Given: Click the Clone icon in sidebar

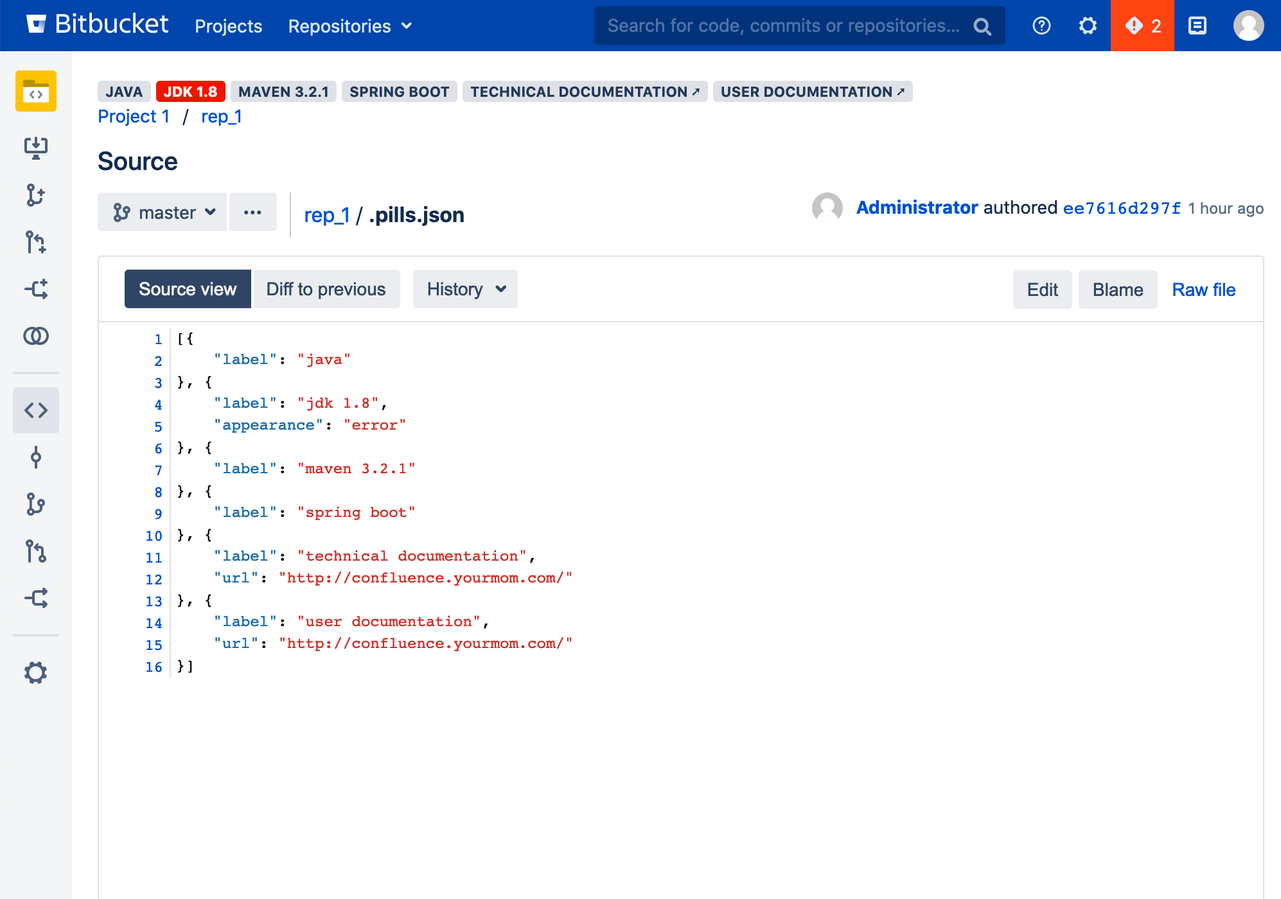Looking at the screenshot, I should [36, 148].
